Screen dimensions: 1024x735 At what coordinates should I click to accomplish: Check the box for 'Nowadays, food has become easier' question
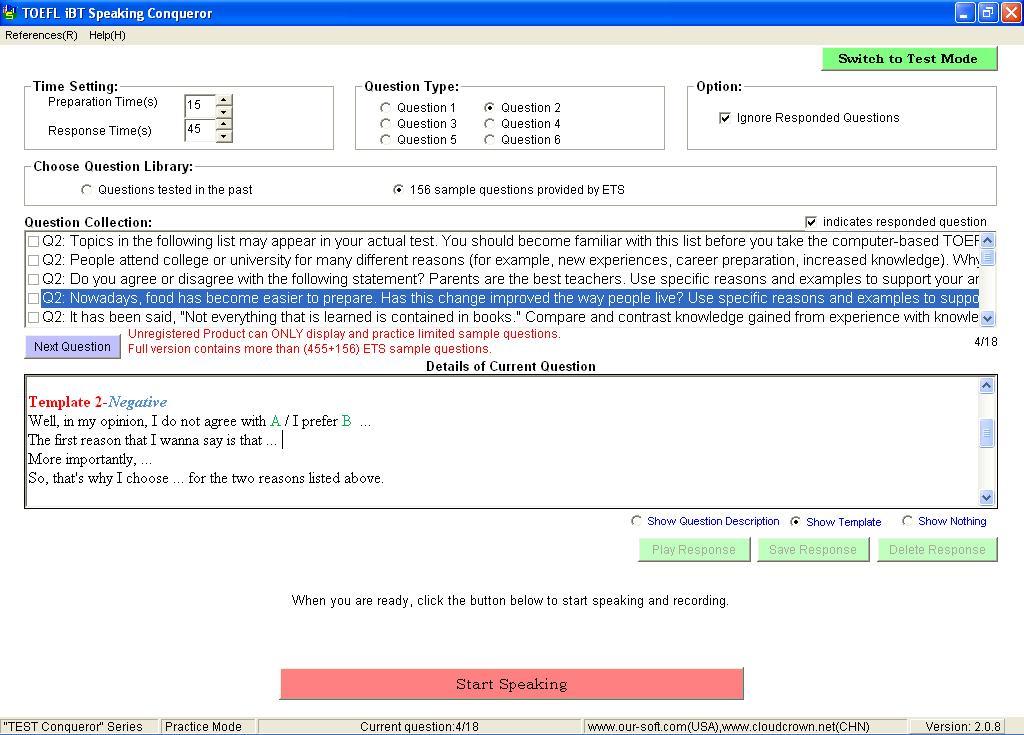tap(33, 299)
